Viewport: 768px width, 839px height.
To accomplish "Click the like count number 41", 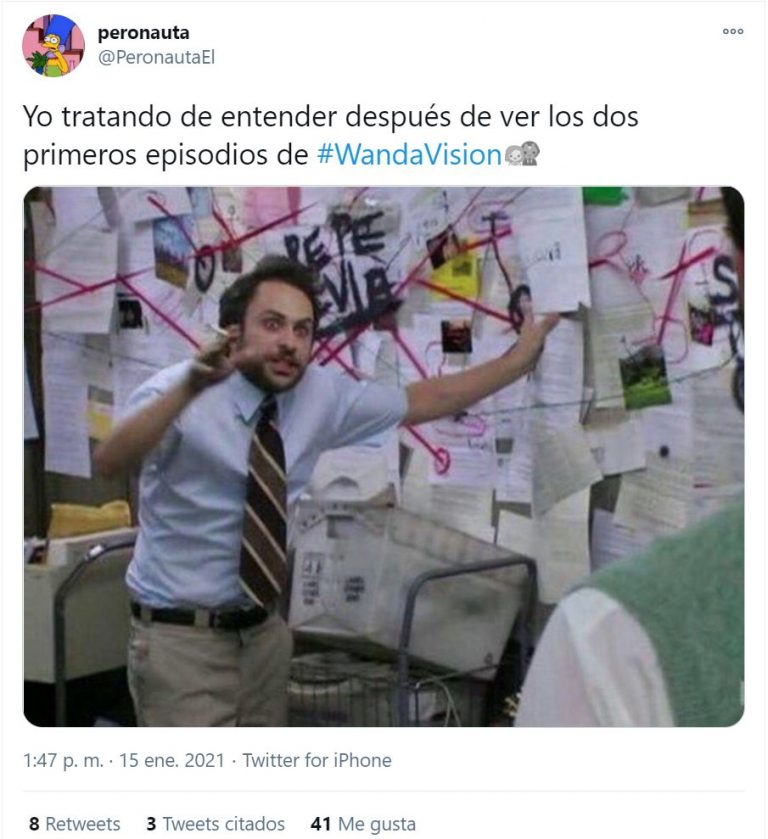I will click(320, 823).
